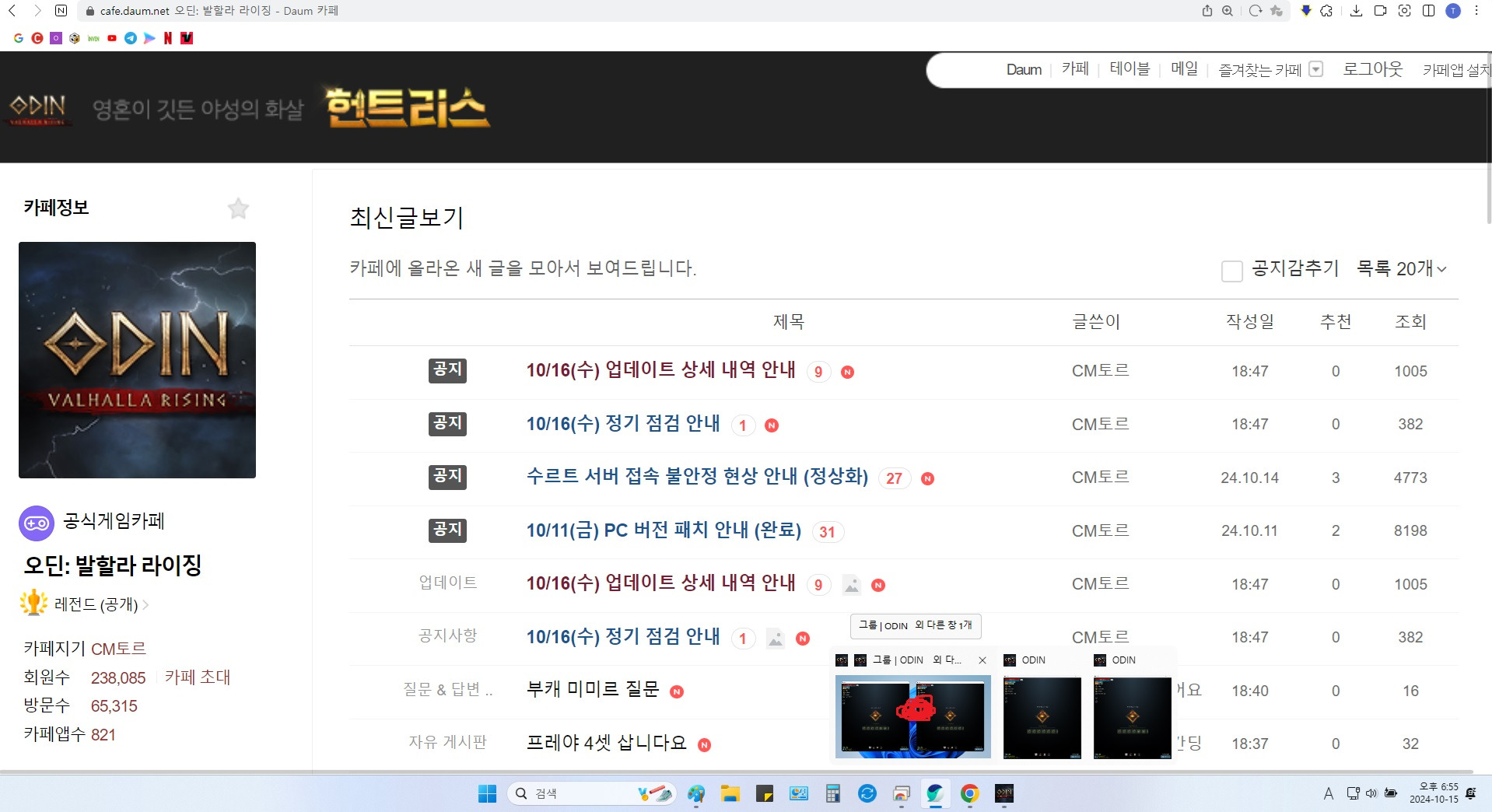Open the browser downloads icon
1492x812 pixels.
(x=1357, y=11)
